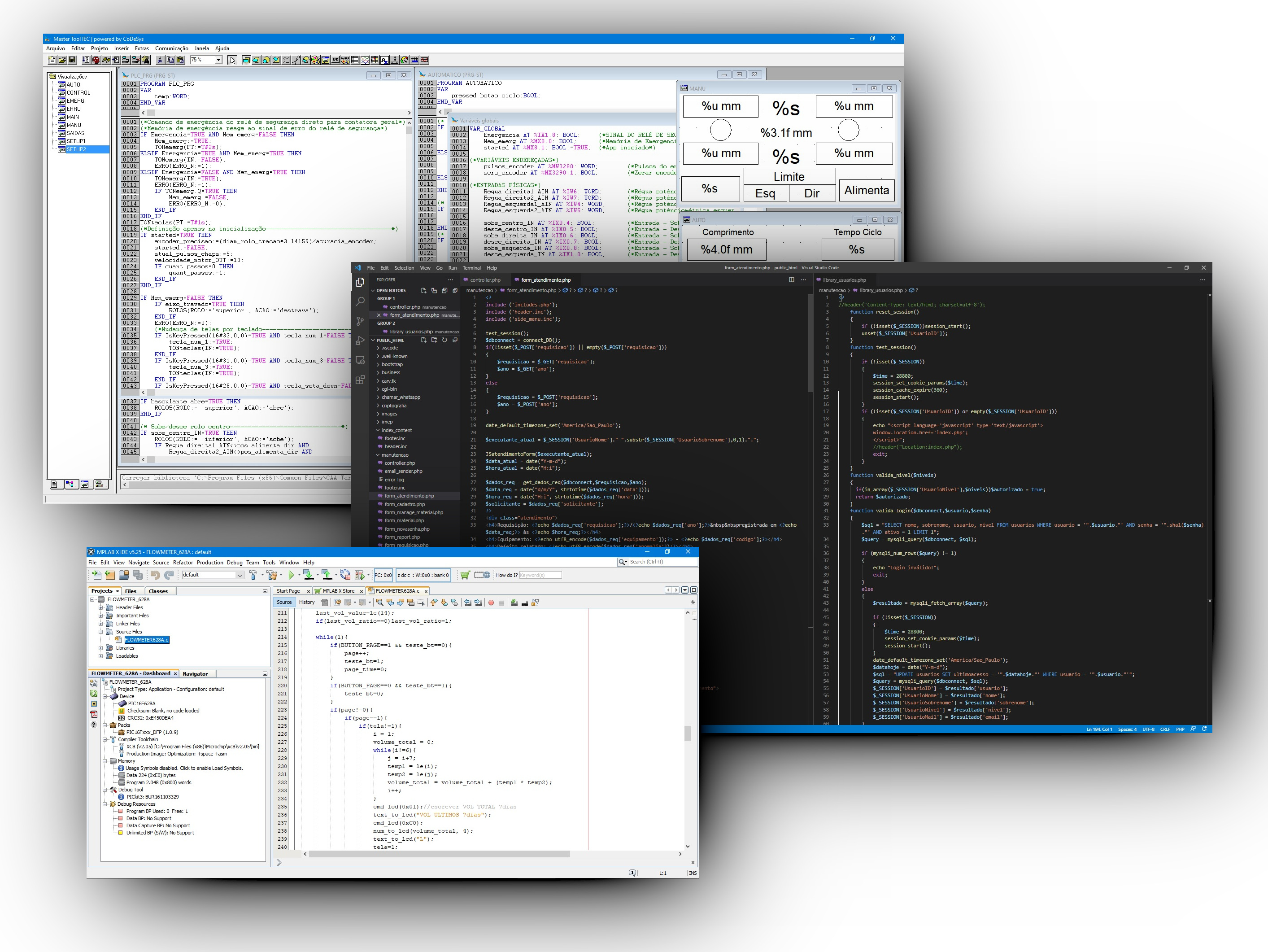1268x952 pixels.
Task: Click the hammer Build Project icon
Action: tap(253, 575)
